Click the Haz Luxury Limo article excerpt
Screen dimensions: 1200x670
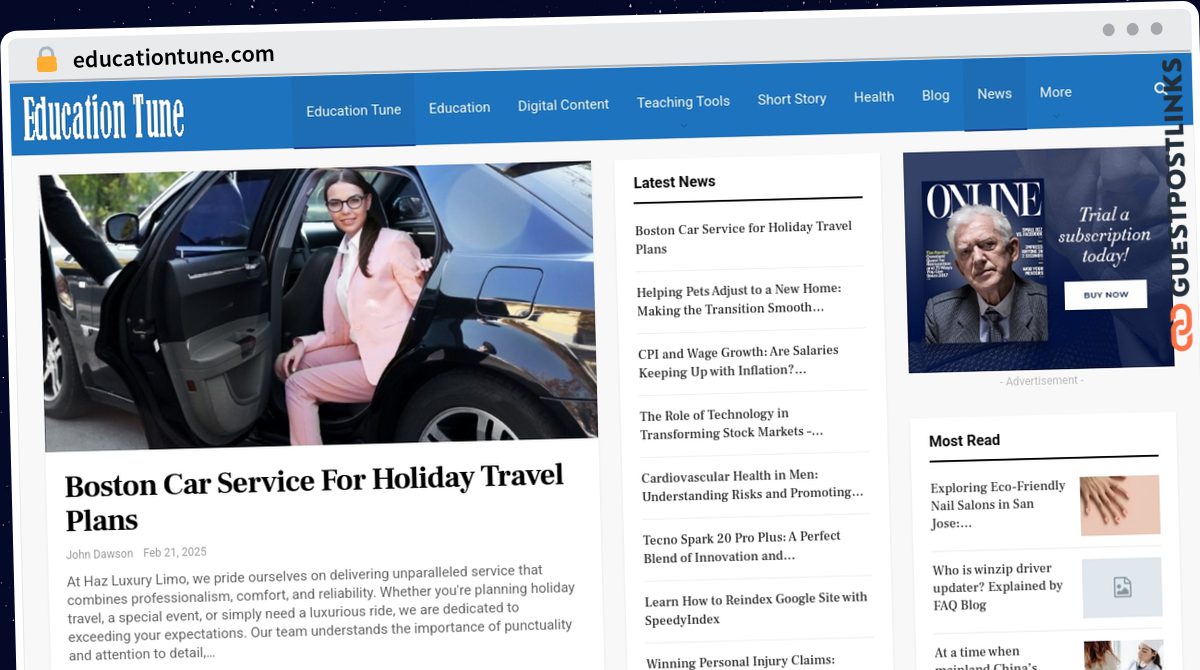coord(320,612)
